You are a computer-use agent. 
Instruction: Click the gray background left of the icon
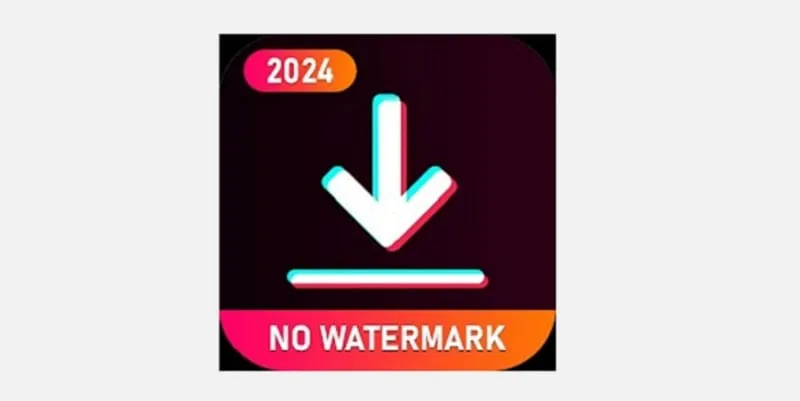tap(110, 200)
